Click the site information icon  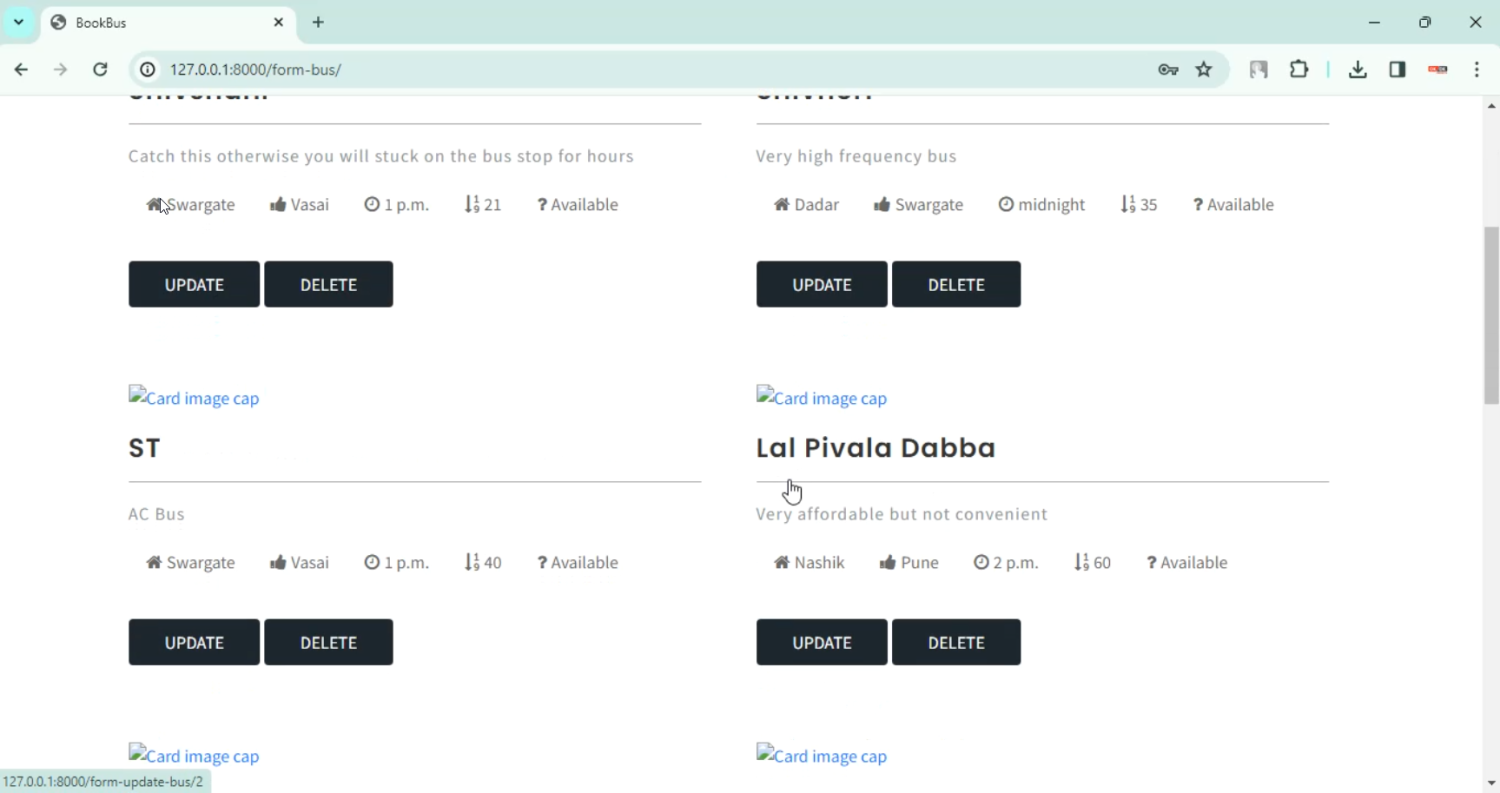coord(148,69)
